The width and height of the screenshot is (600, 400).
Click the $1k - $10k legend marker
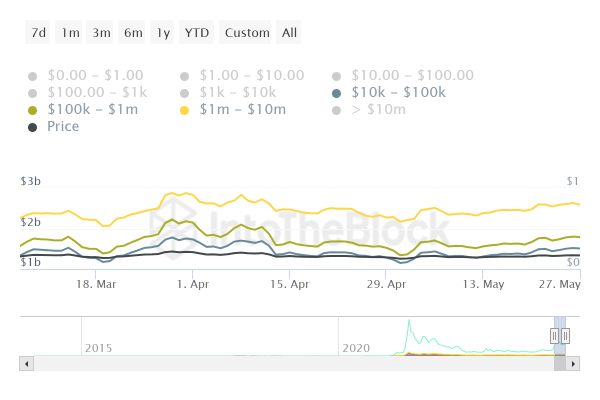(186, 93)
